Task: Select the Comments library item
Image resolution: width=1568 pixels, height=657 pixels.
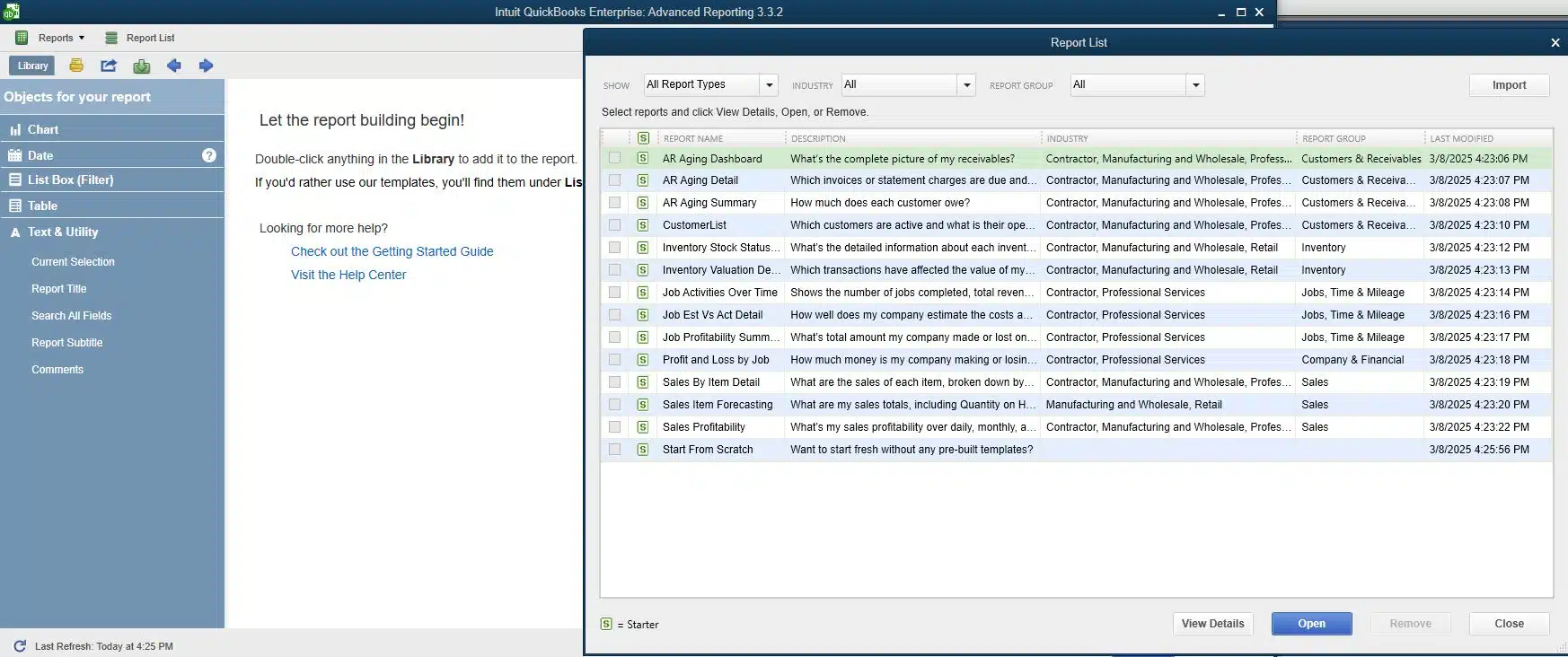Action: point(57,370)
